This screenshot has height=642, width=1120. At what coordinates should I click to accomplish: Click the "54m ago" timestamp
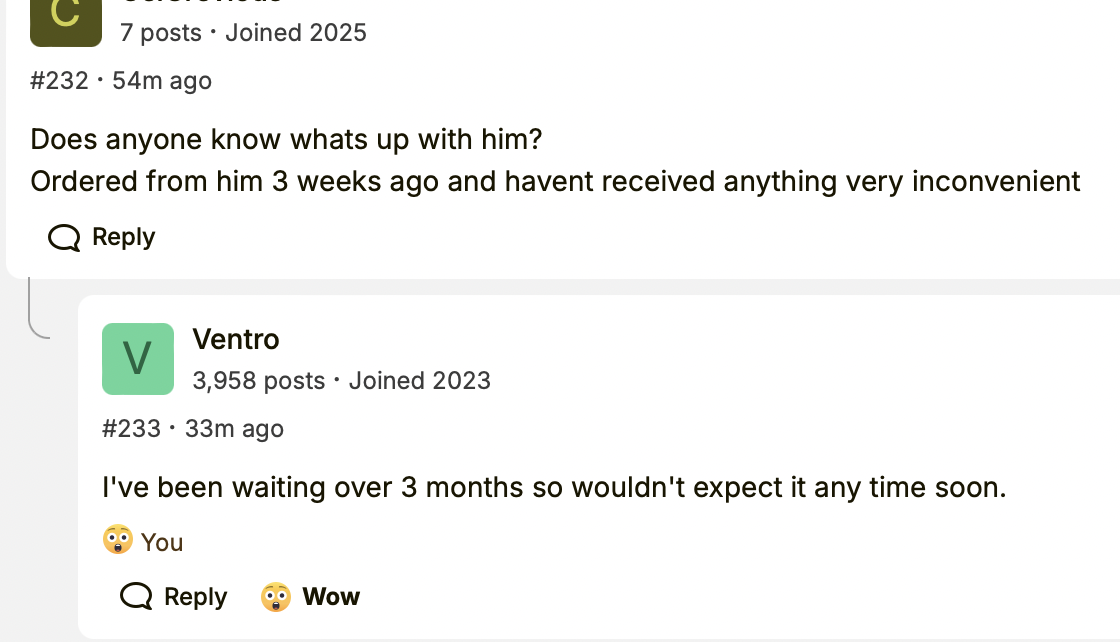(x=162, y=80)
